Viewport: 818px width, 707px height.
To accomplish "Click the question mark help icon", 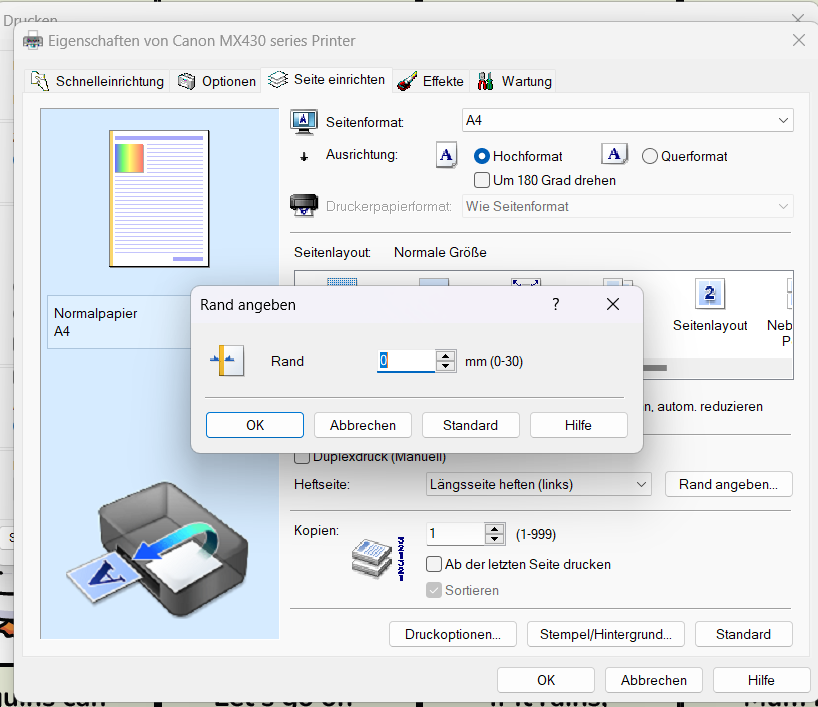I will coord(556,304).
